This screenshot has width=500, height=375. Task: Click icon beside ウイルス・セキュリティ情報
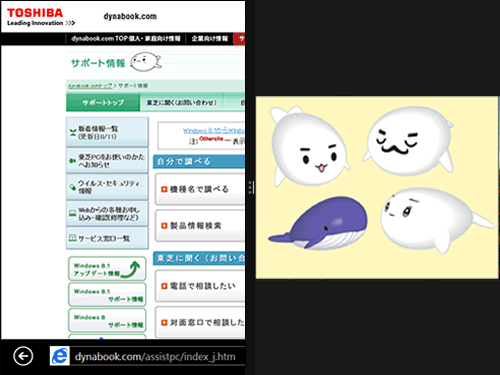[x=72, y=187]
